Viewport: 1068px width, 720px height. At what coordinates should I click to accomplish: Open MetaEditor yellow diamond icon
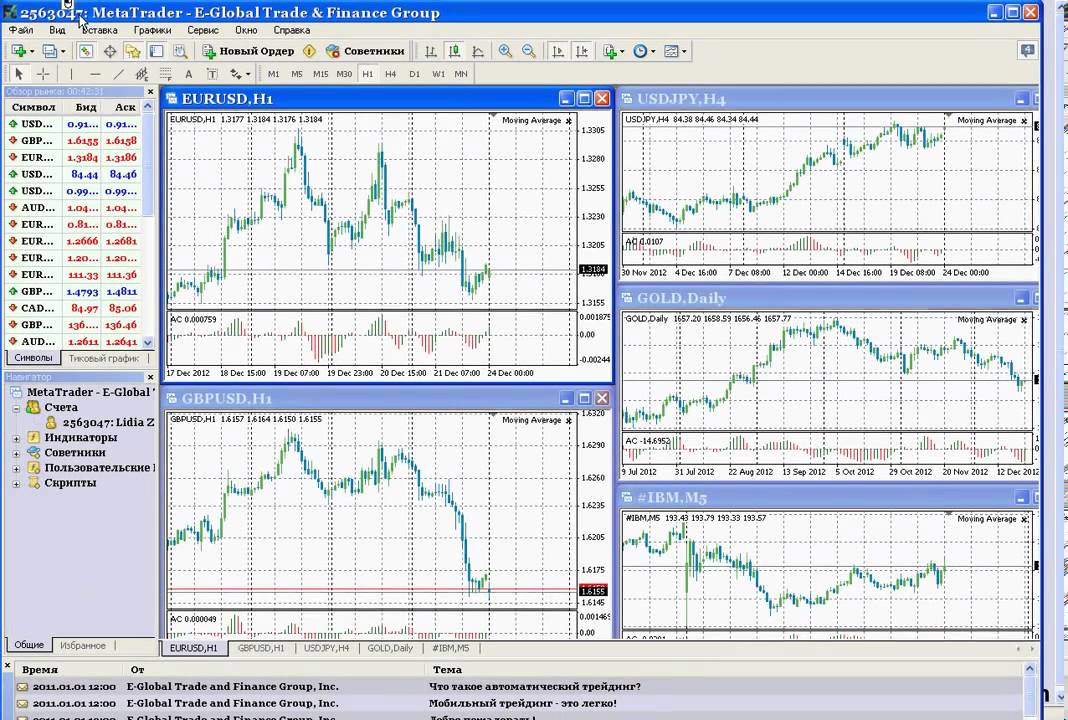pyautogui.click(x=309, y=51)
